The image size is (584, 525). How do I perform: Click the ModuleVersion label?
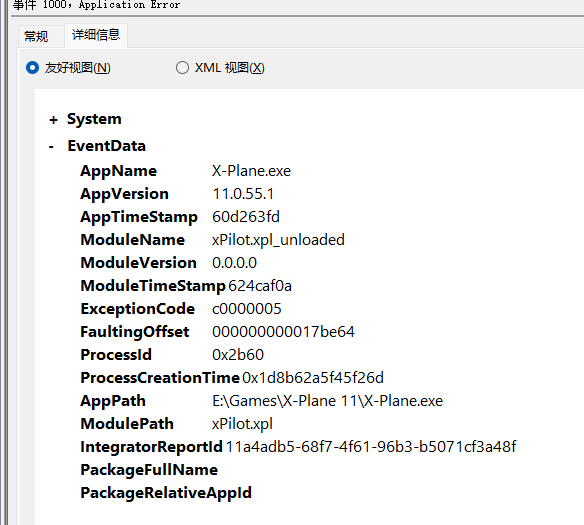pos(139,263)
